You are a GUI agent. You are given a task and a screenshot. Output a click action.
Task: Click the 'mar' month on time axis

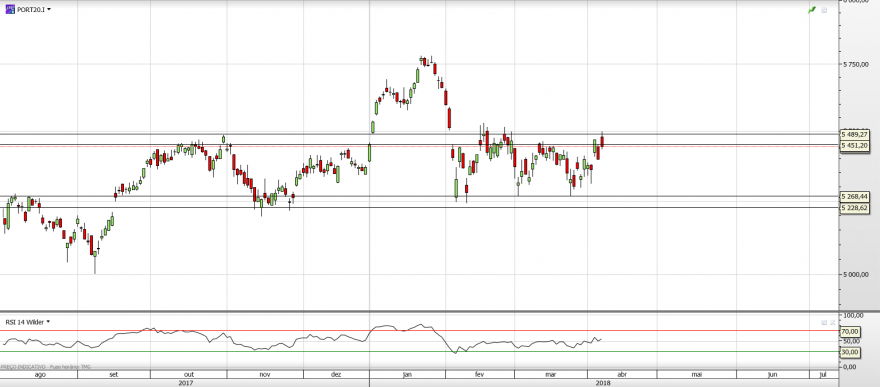coord(551,374)
